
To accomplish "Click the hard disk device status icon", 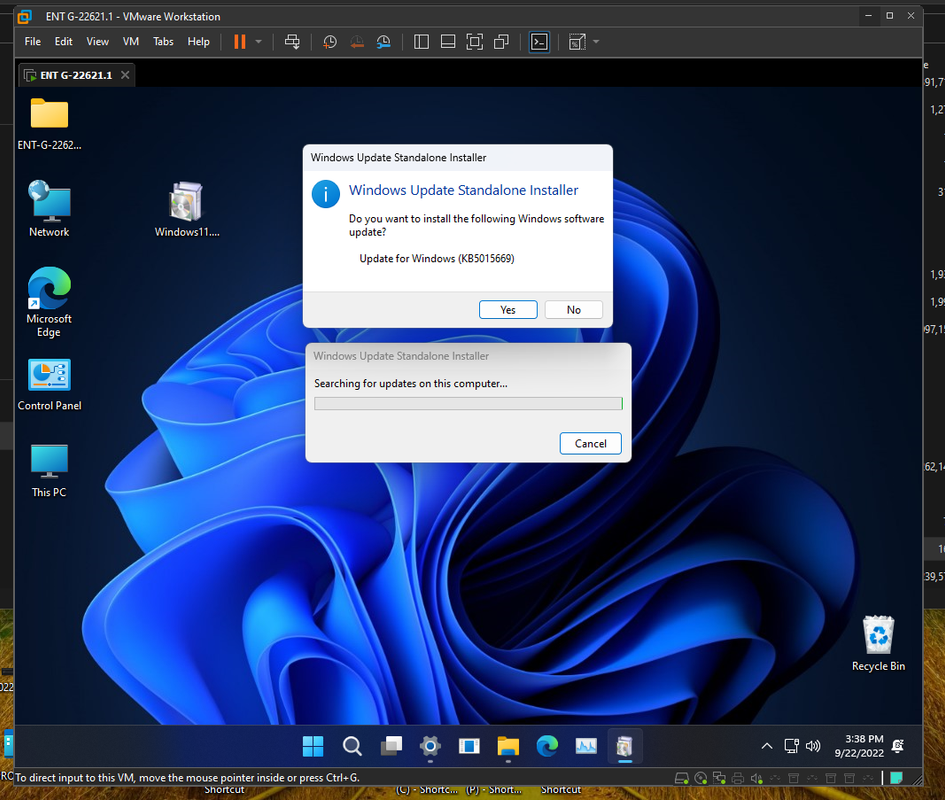I will [682, 778].
